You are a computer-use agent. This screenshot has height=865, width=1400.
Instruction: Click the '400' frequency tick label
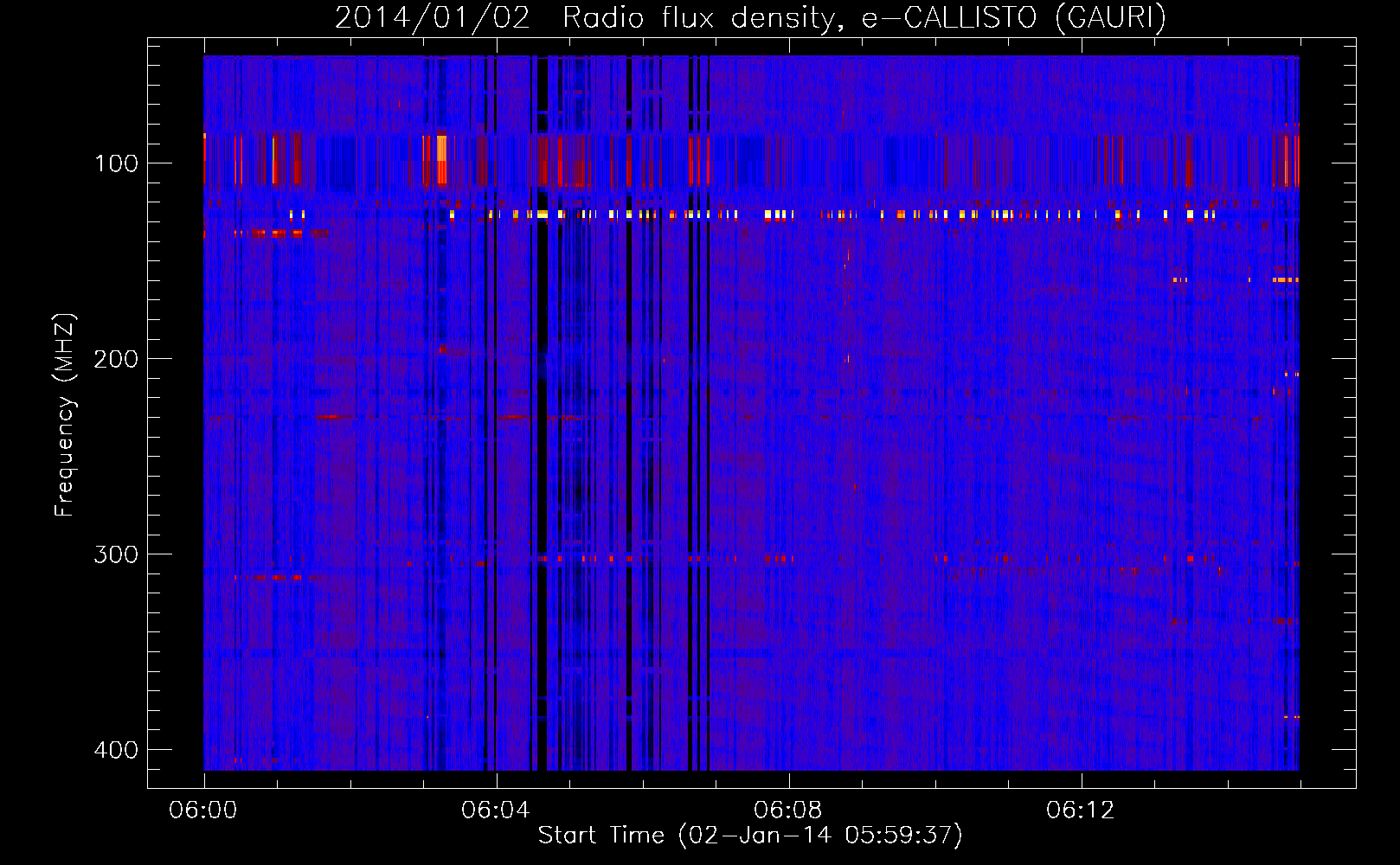pos(116,750)
